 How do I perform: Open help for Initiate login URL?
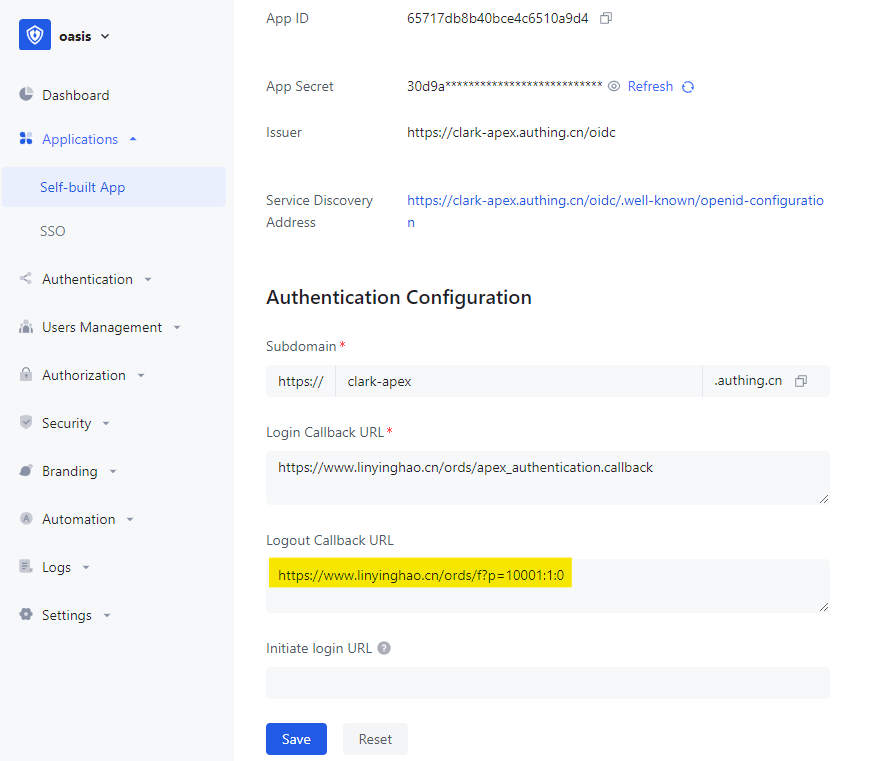(384, 648)
